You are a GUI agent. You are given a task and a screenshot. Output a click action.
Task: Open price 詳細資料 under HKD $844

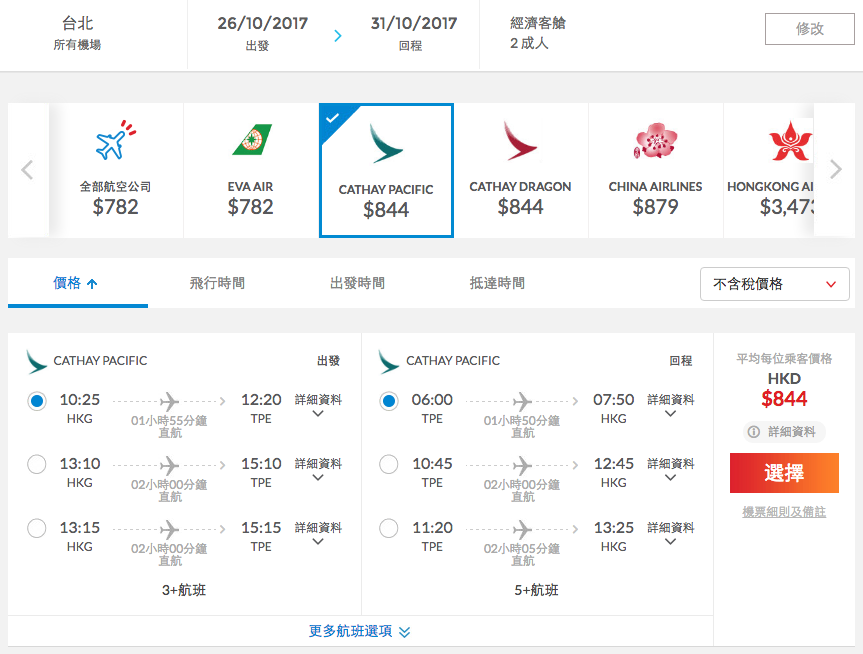[784, 432]
